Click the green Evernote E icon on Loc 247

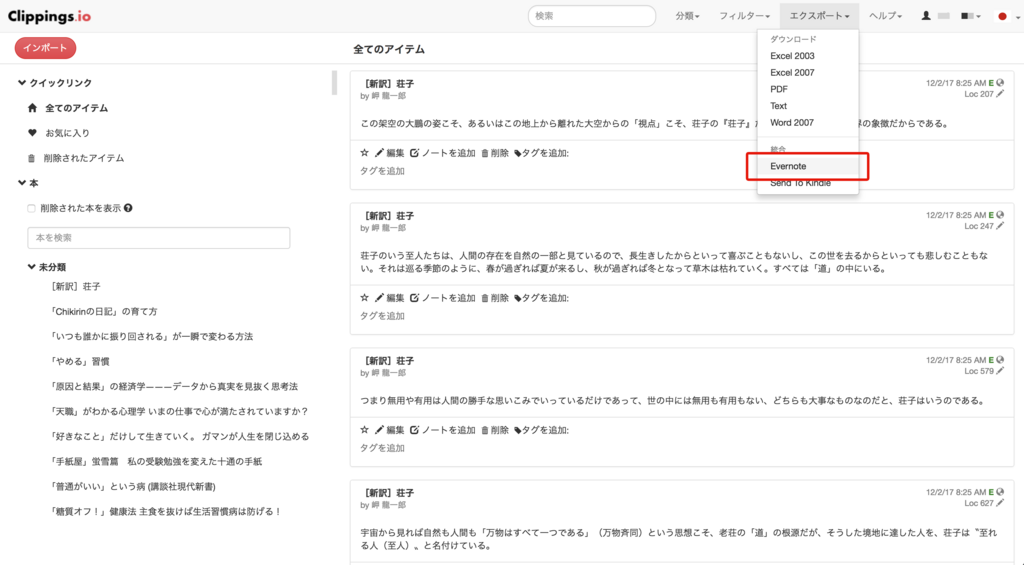coord(991,215)
